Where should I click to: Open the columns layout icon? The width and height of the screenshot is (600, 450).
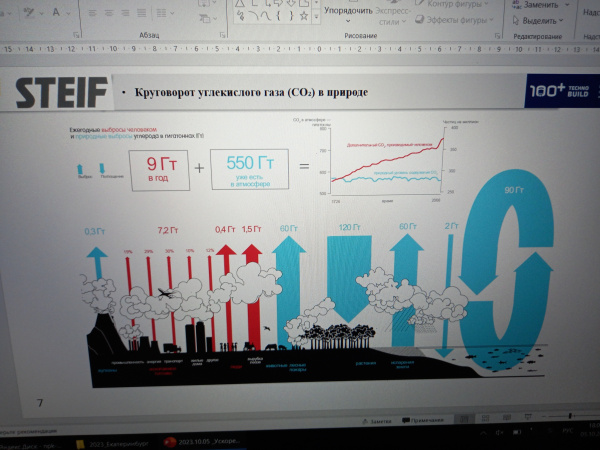[161, 13]
